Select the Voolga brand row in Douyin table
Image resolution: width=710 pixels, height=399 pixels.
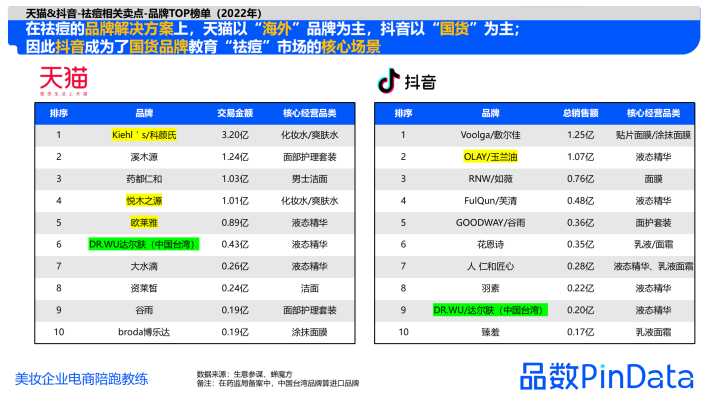pos(535,135)
